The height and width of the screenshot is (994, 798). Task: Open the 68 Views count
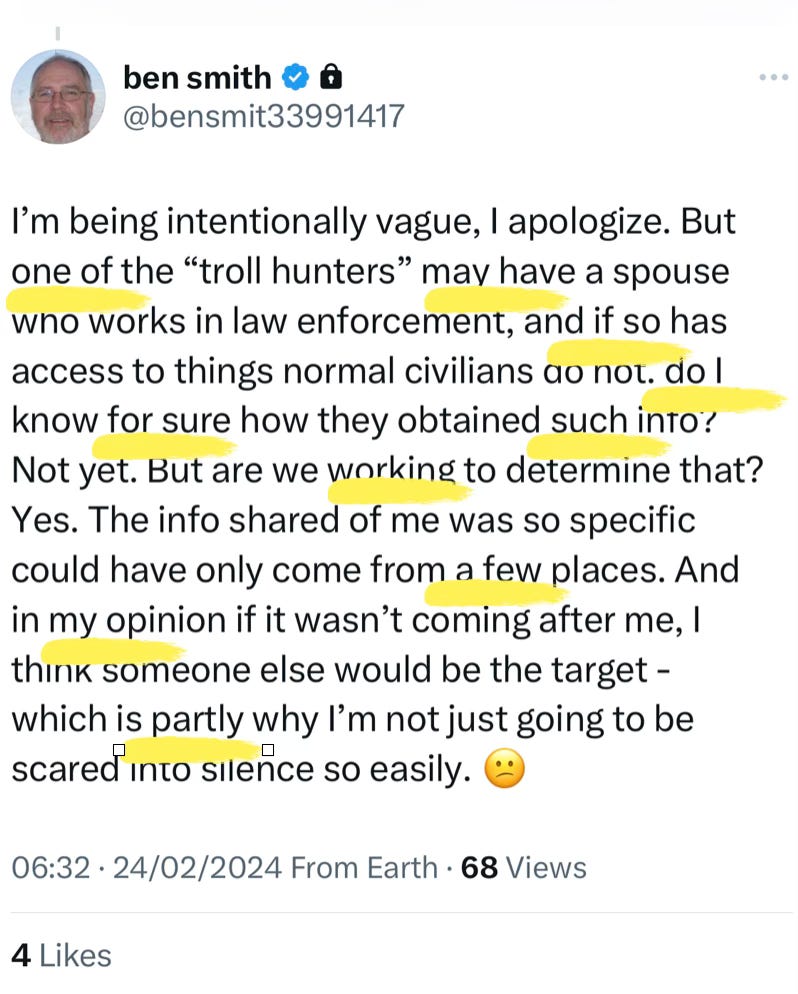point(524,867)
